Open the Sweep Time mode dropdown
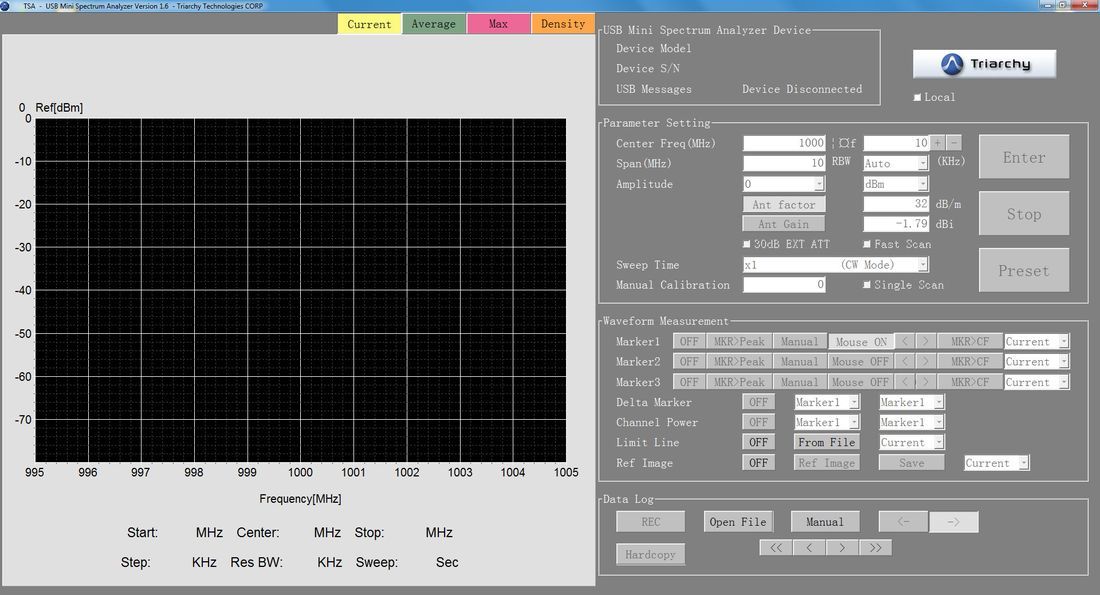1100x595 pixels. 921,263
